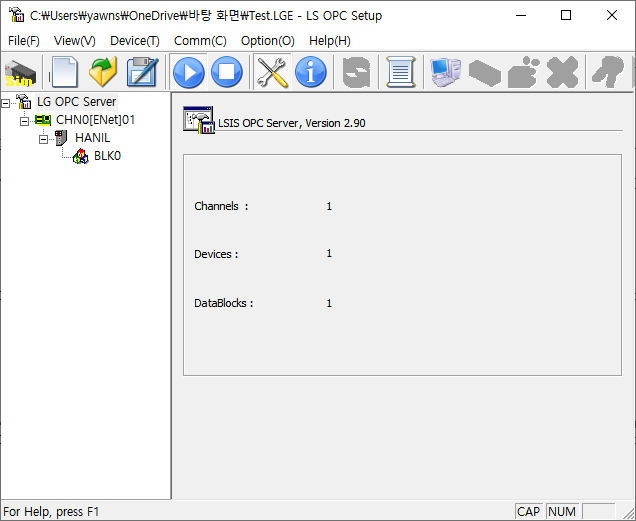Open the Option(O) menu
Viewport: 636px width, 521px height.
pos(267,41)
